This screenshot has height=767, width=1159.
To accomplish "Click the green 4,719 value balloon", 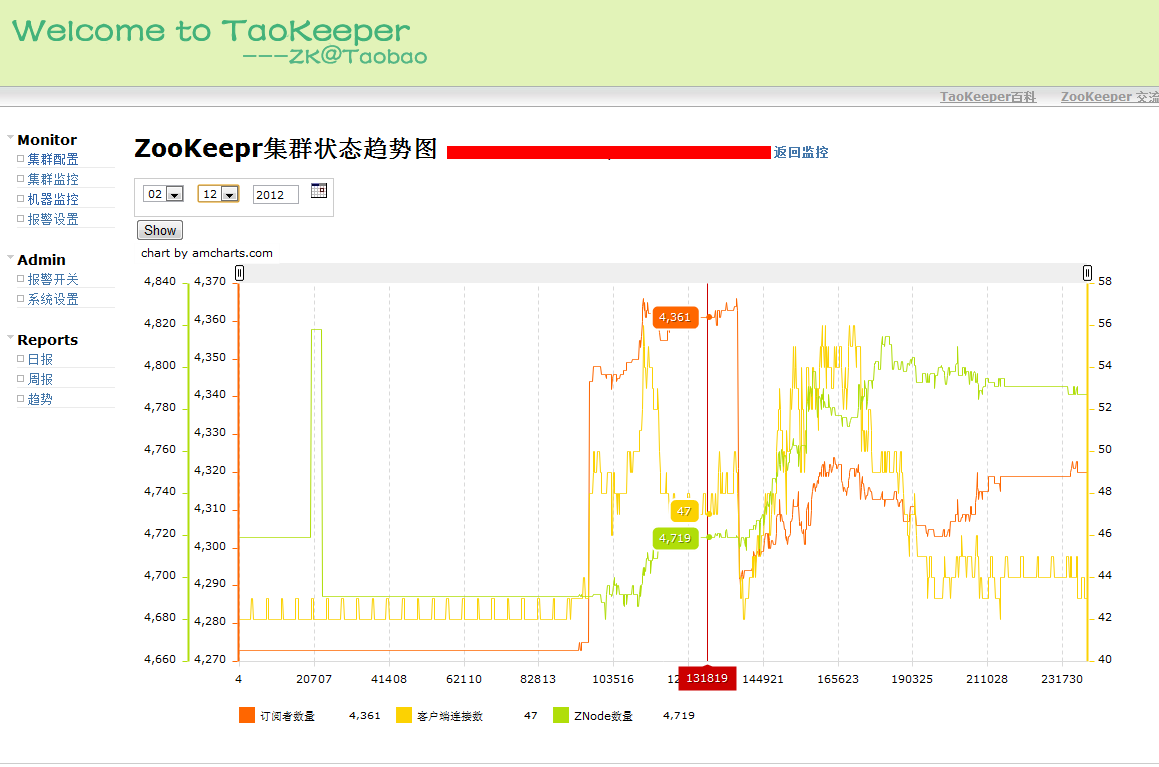I will pos(676,539).
